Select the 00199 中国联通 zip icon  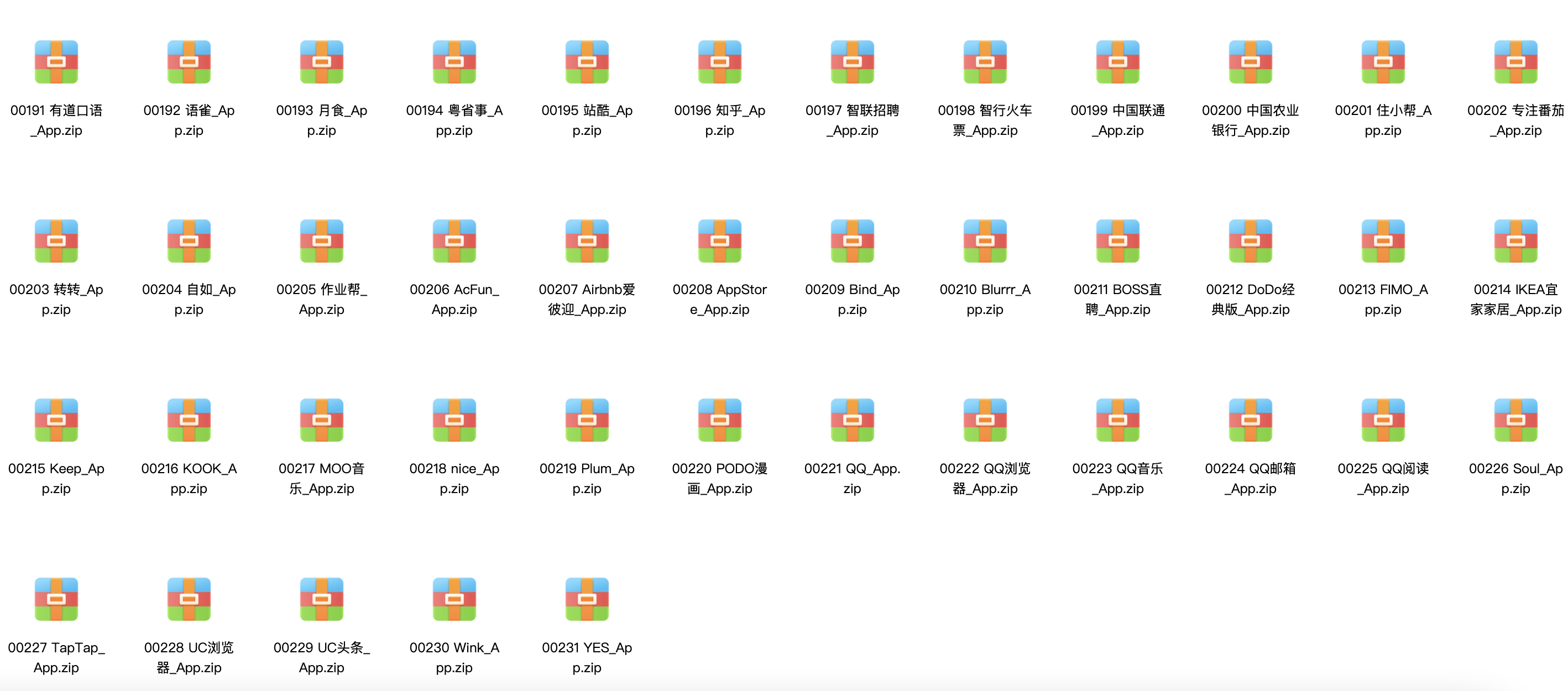tap(1117, 62)
